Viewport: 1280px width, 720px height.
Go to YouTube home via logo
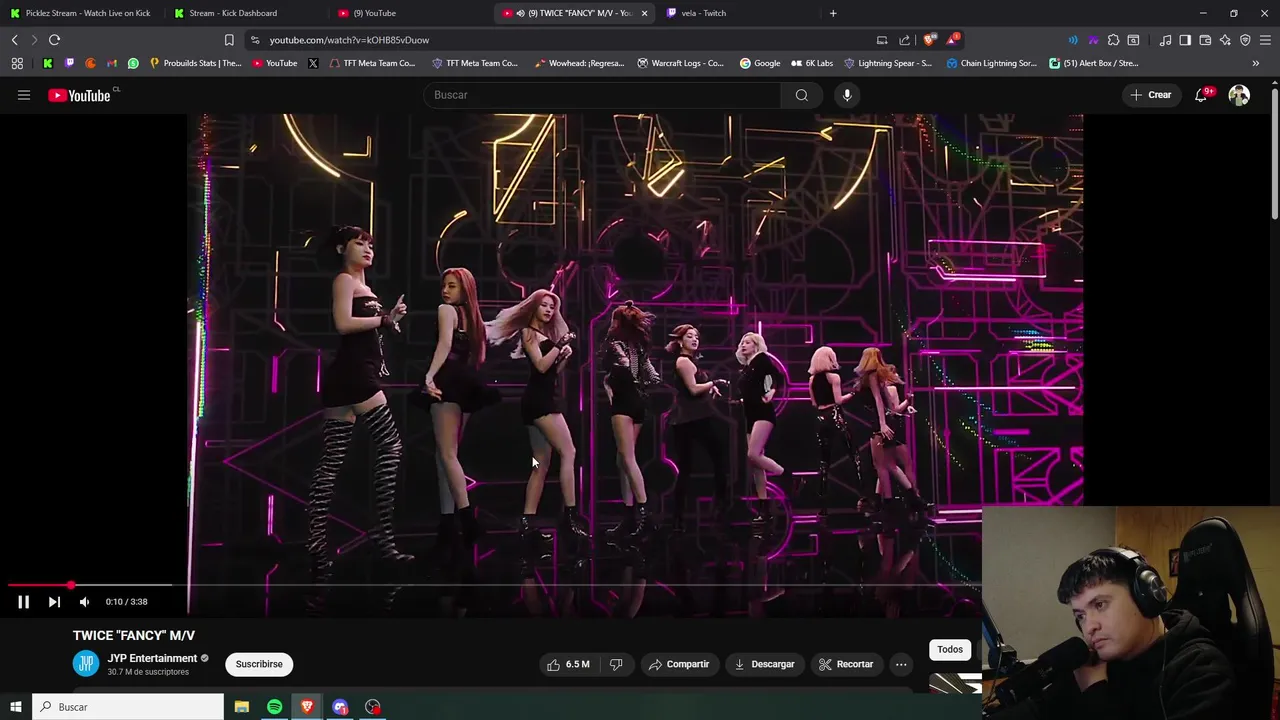[x=79, y=95]
